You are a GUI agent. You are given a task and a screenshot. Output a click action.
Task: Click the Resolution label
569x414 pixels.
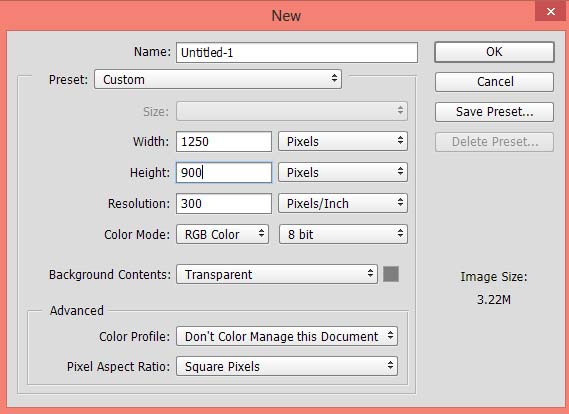tap(139, 204)
